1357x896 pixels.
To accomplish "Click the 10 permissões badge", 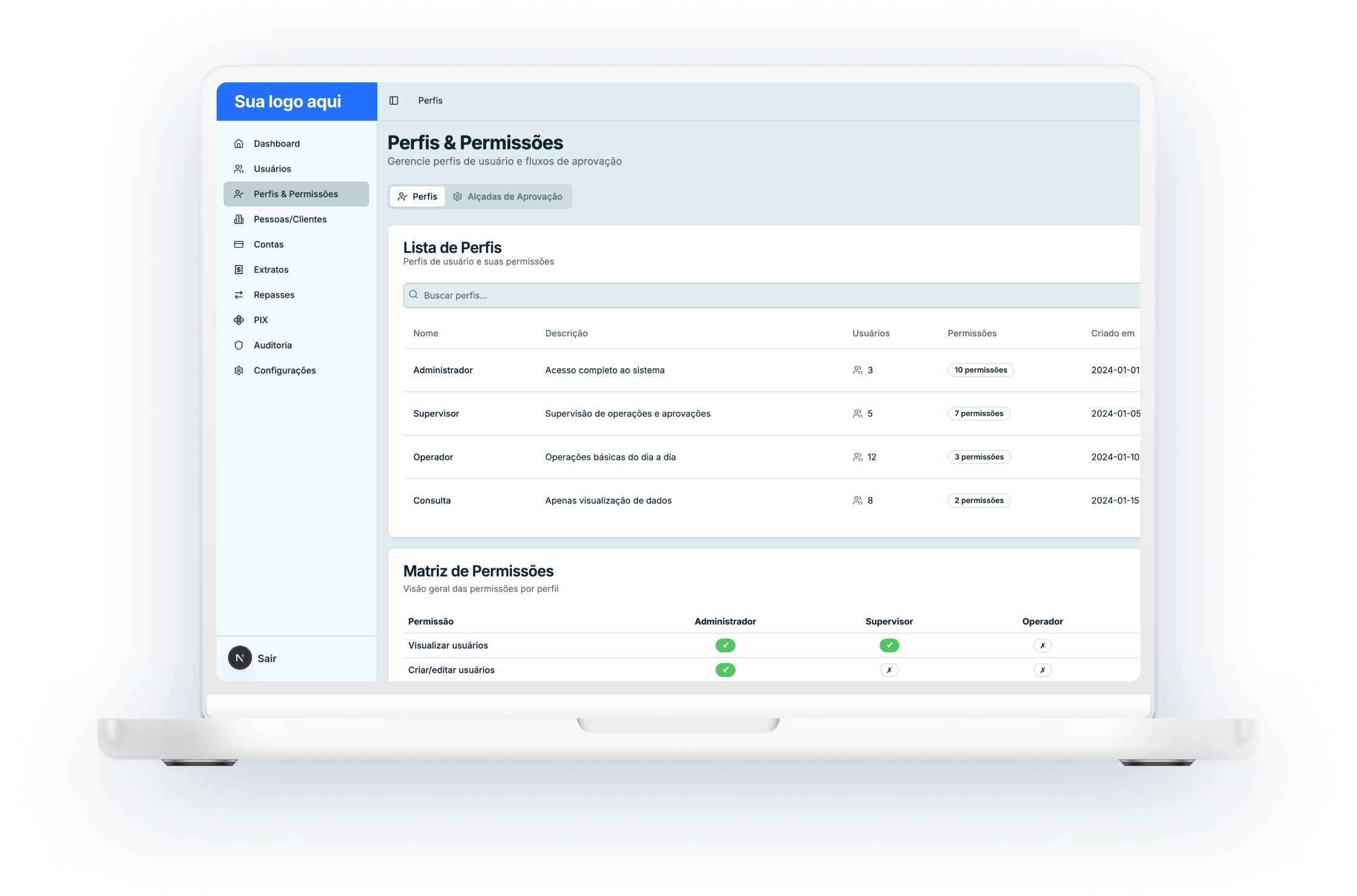I will [981, 370].
